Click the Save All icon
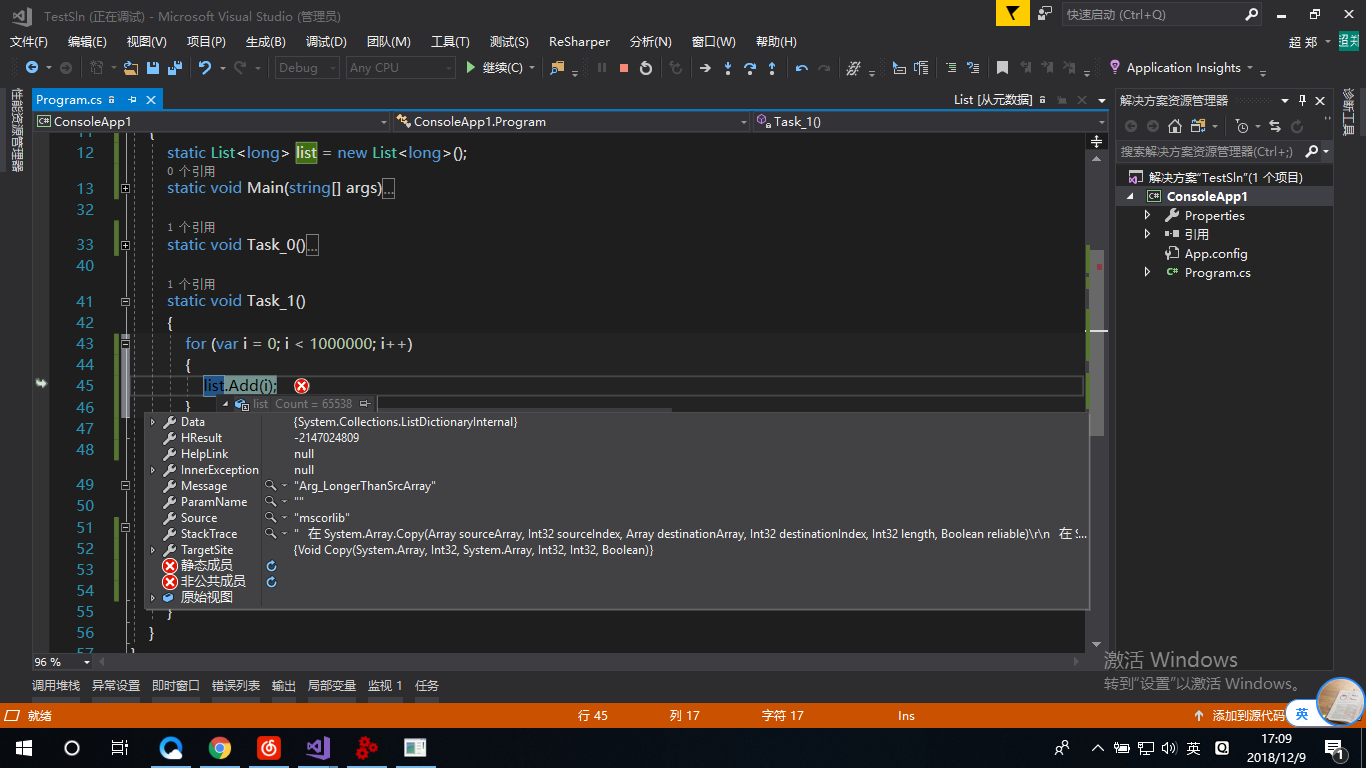1366x768 pixels. click(x=174, y=68)
